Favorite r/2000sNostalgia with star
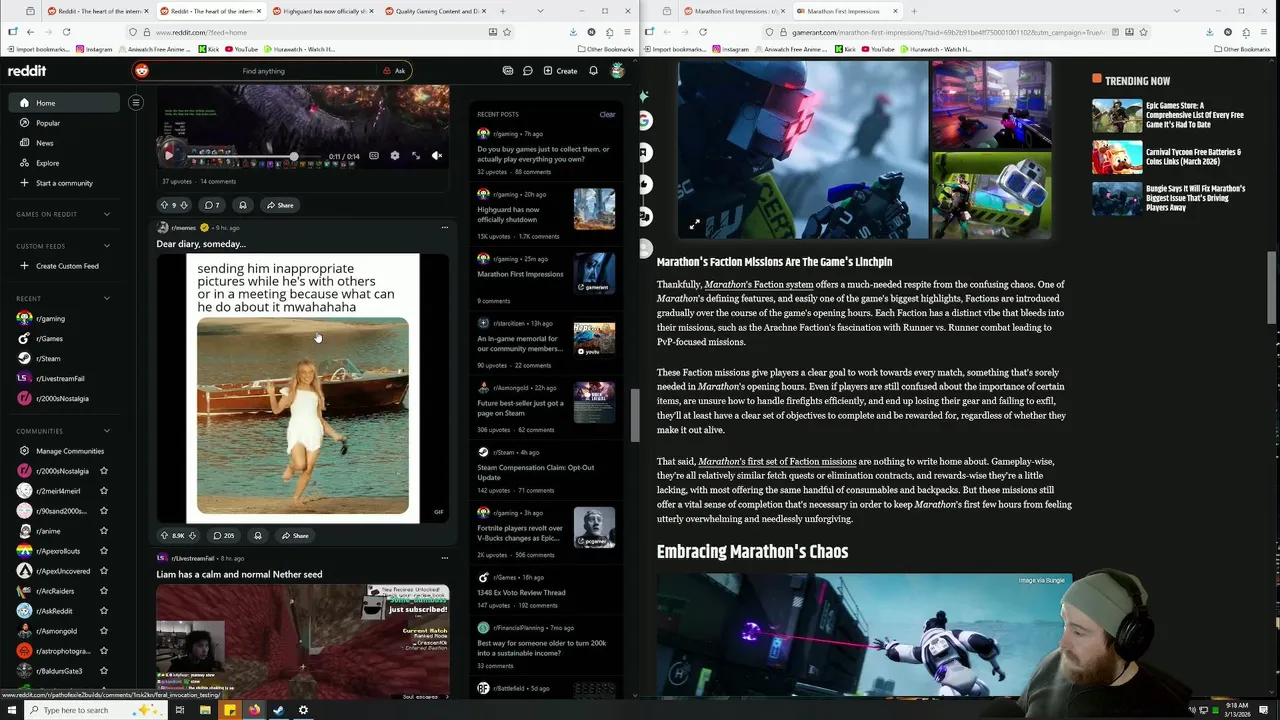The height and width of the screenshot is (720, 1280). tap(104, 471)
